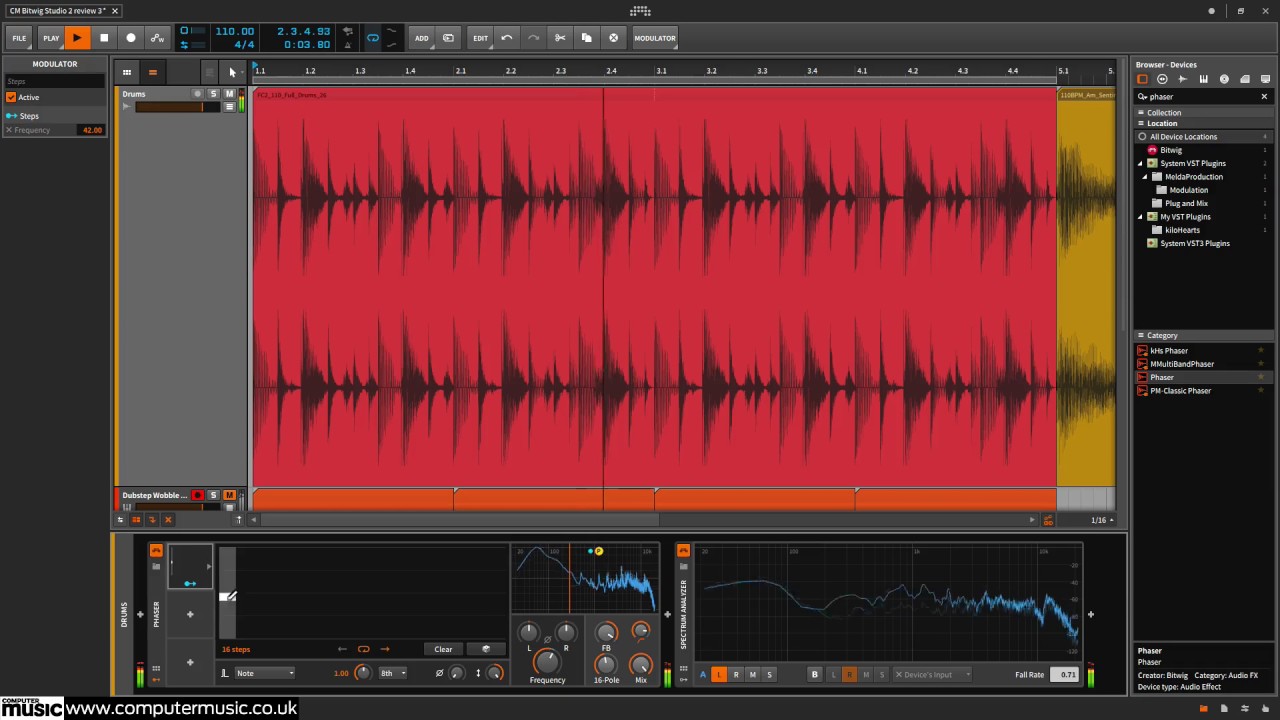Viewport: 1280px width, 720px height.
Task: Adjust the Phaser Frequency knob
Action: 547,661
